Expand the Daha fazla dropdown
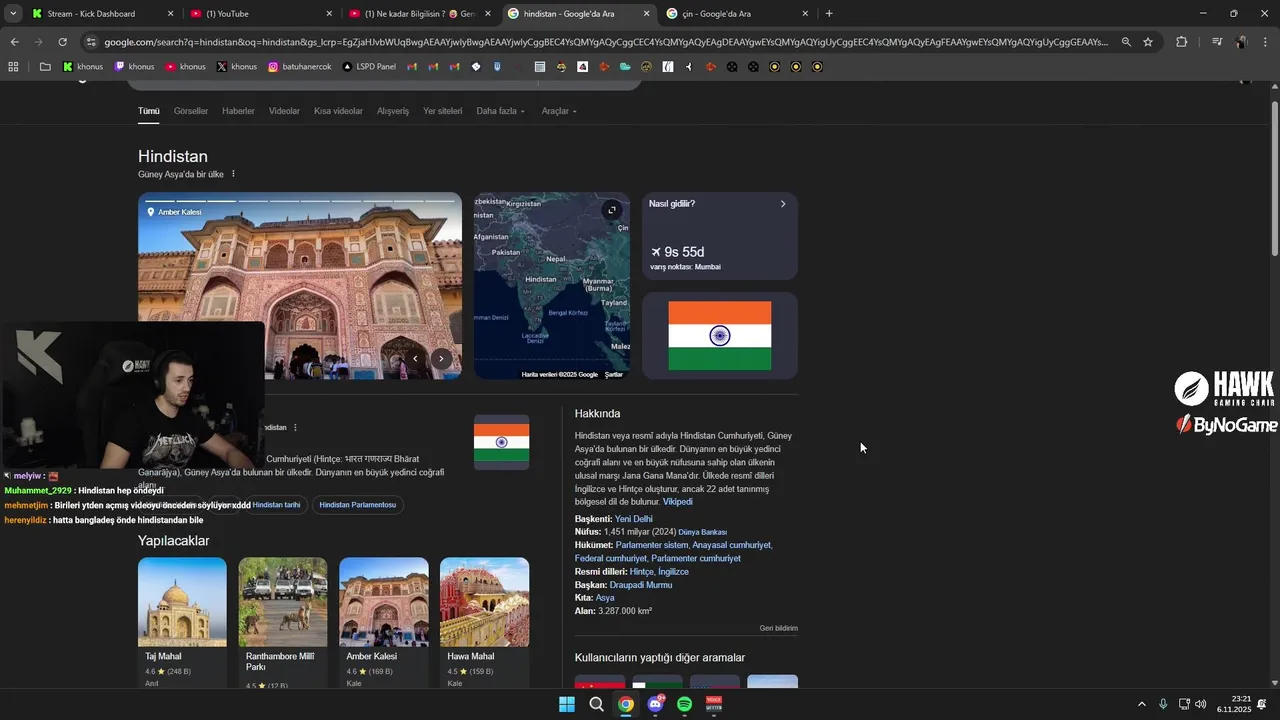 coord(500,111)
